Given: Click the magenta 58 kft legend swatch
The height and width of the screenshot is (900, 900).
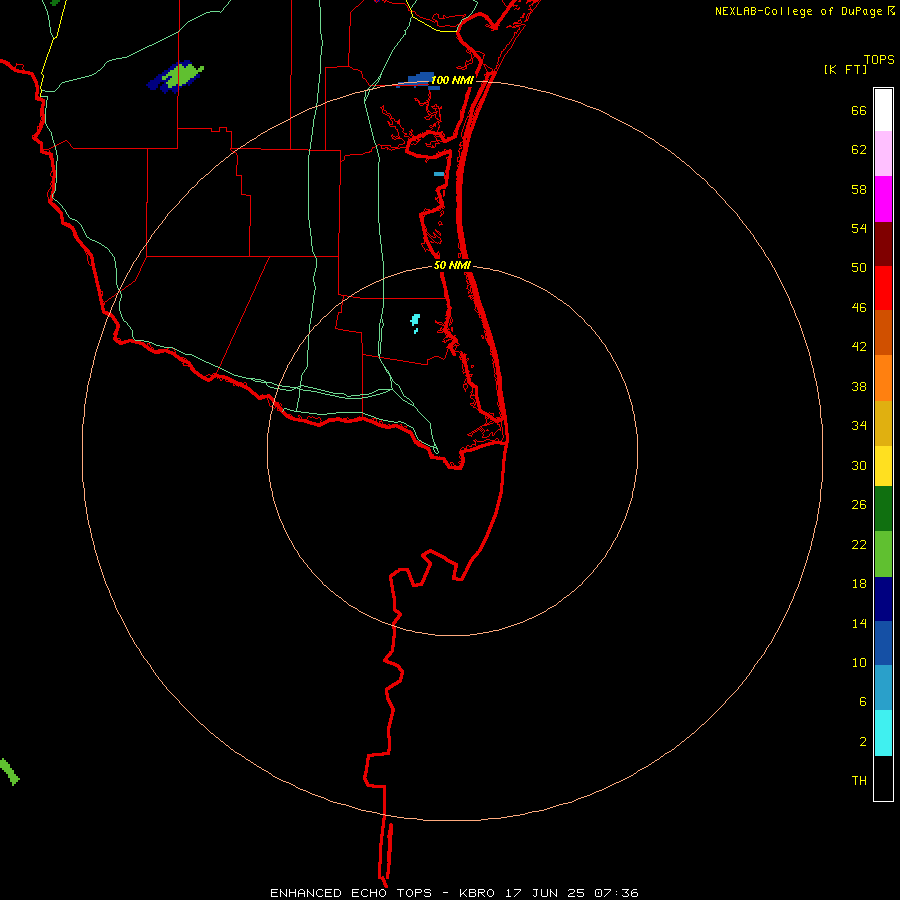Looking at the screenshot, I should click(x=883, y=199).
